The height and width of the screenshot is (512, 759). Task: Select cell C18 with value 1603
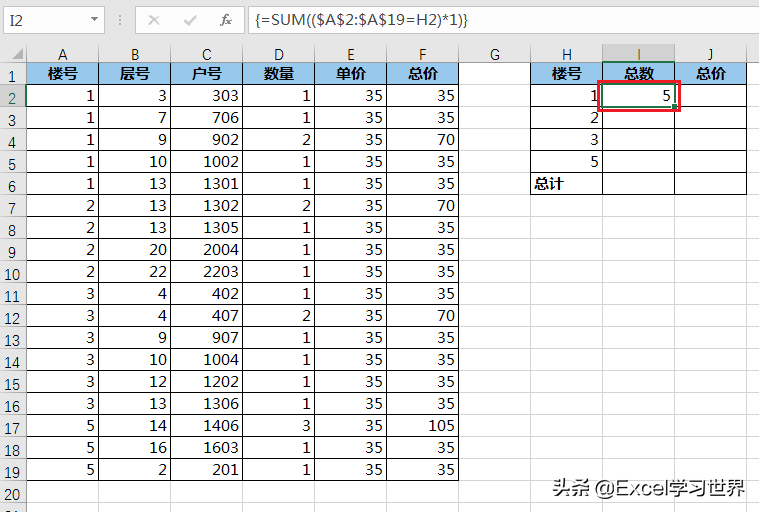pyautogui.click(x=207, y=448)
